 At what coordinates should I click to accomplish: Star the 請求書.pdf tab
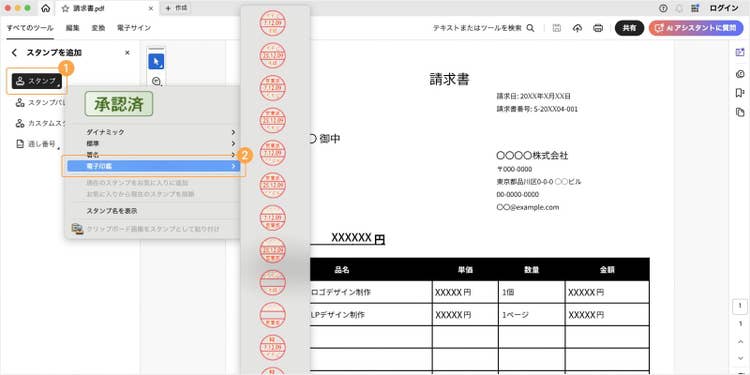[x=65, y=9]
